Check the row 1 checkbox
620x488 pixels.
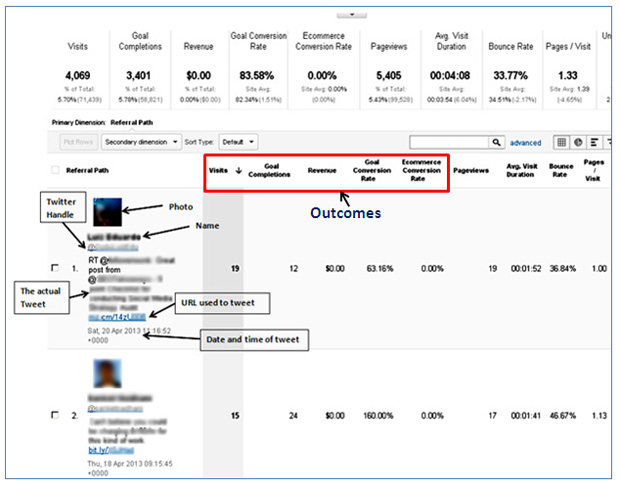(x=55, y=268)
